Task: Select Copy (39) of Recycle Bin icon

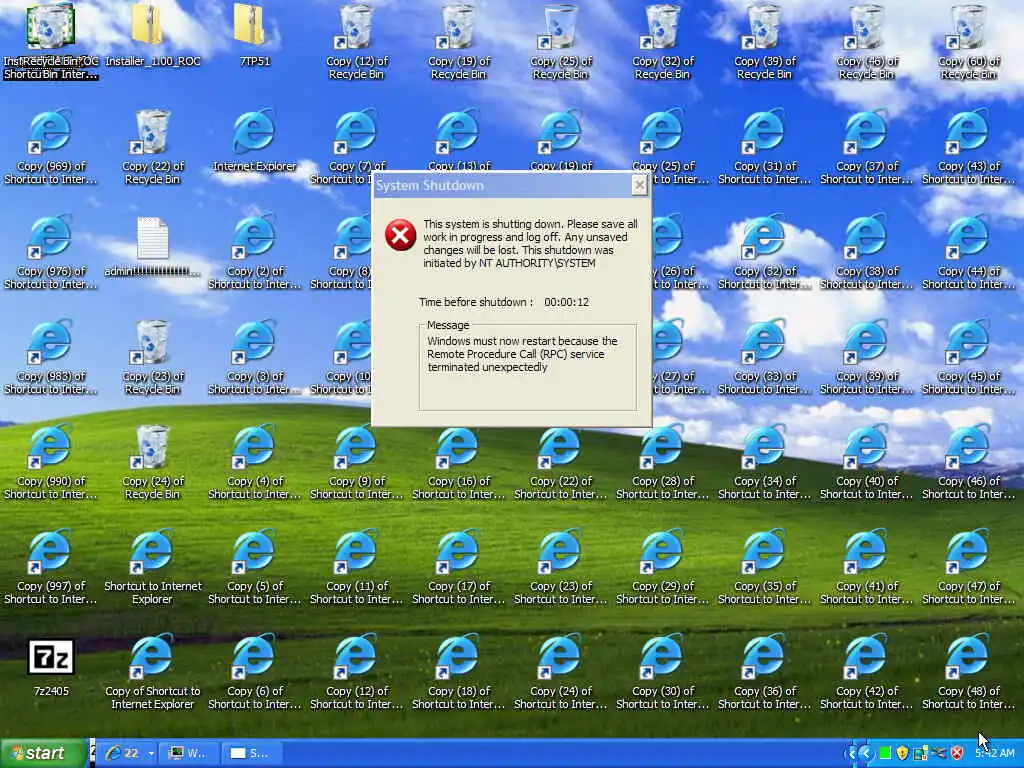Action: 764,43
